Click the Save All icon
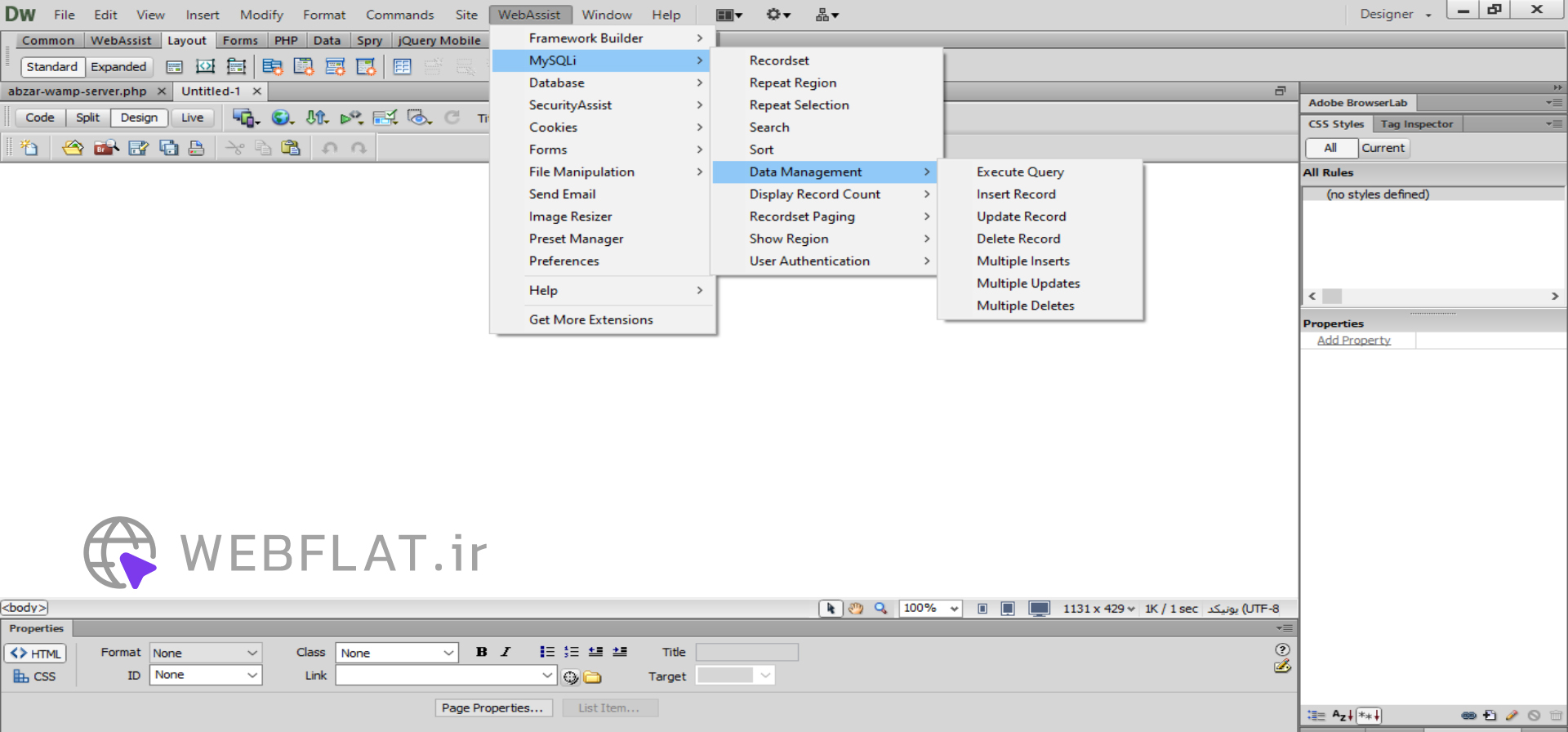The width and height of the screenshot is (1568, 732). [x=169, y=148]
